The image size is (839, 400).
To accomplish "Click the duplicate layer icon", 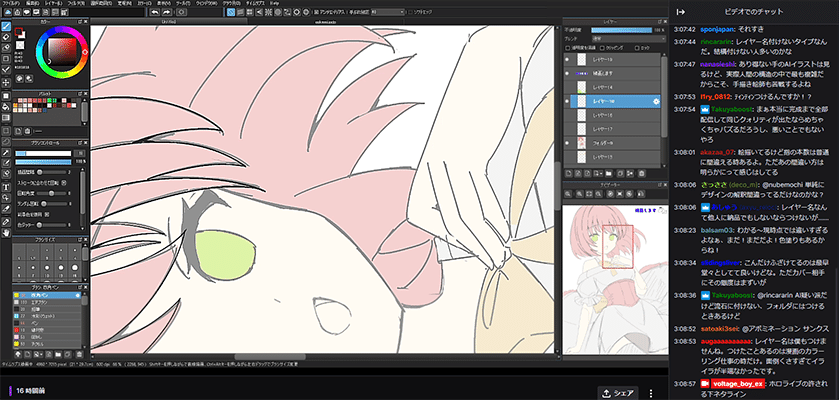I will (620, 173).
